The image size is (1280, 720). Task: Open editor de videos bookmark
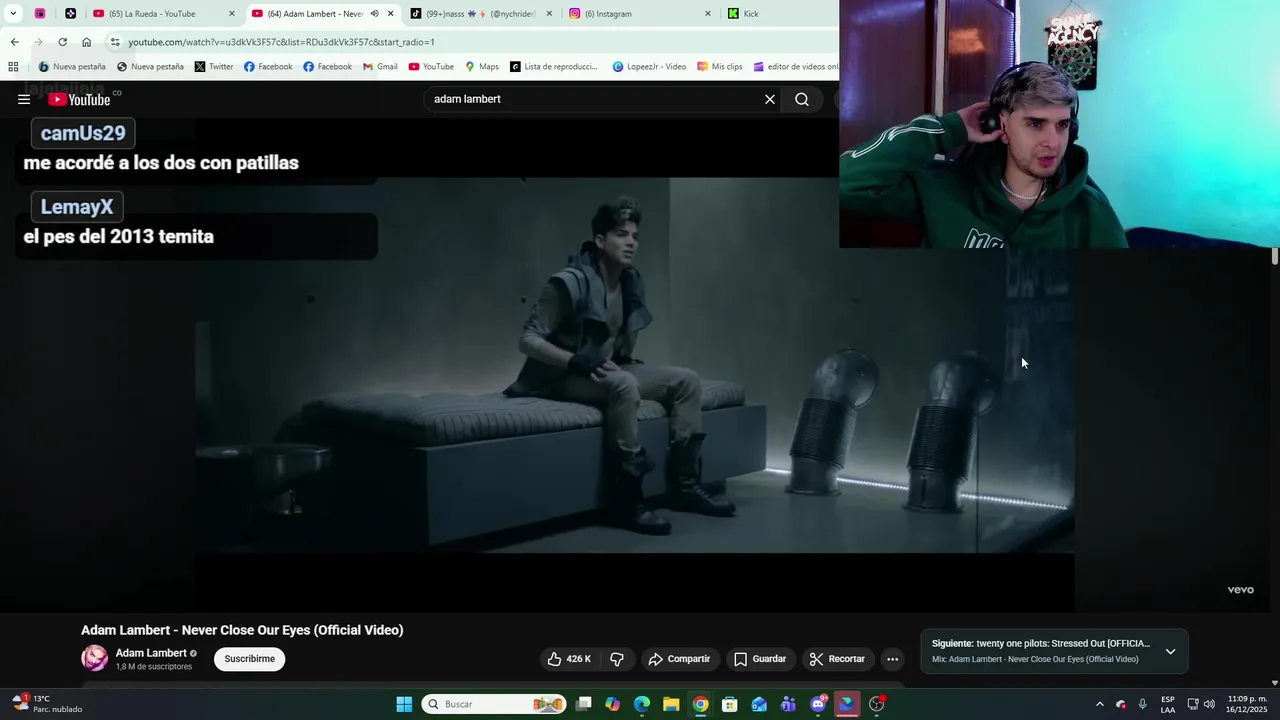click(796, 67)
